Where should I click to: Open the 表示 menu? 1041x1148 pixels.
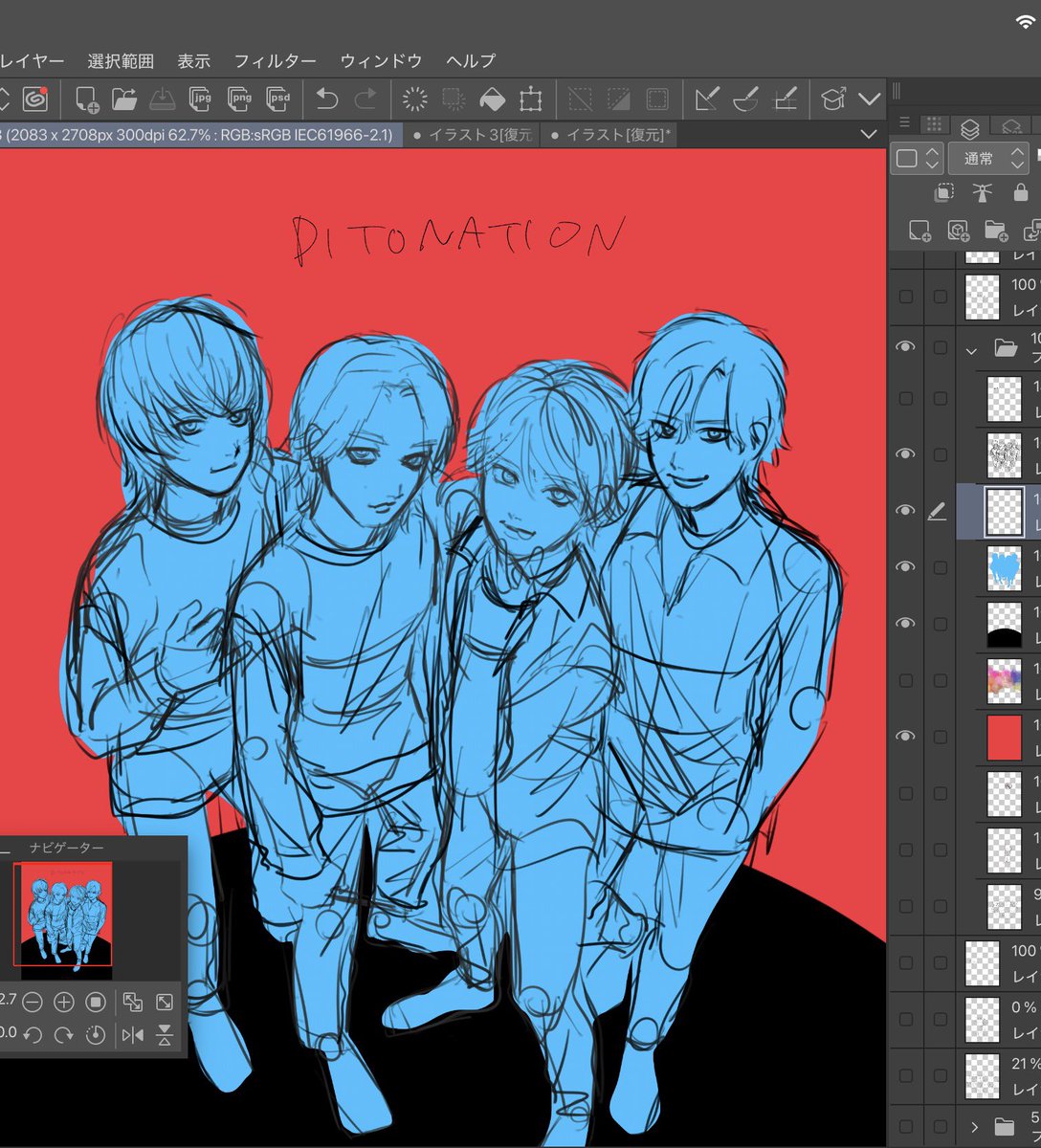pyautogui.click(x=193, y=60)
